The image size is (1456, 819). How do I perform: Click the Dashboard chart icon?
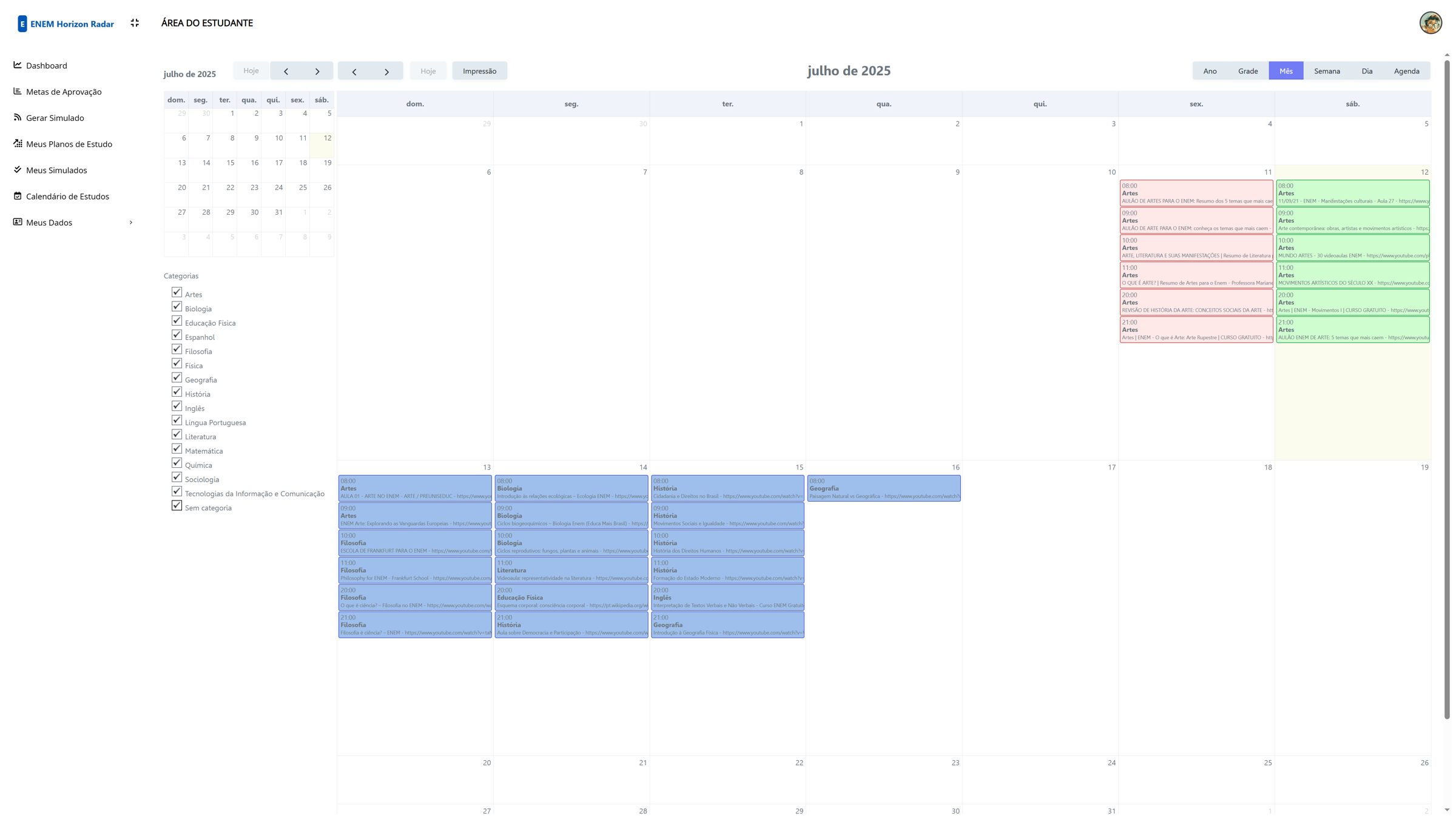18,65
